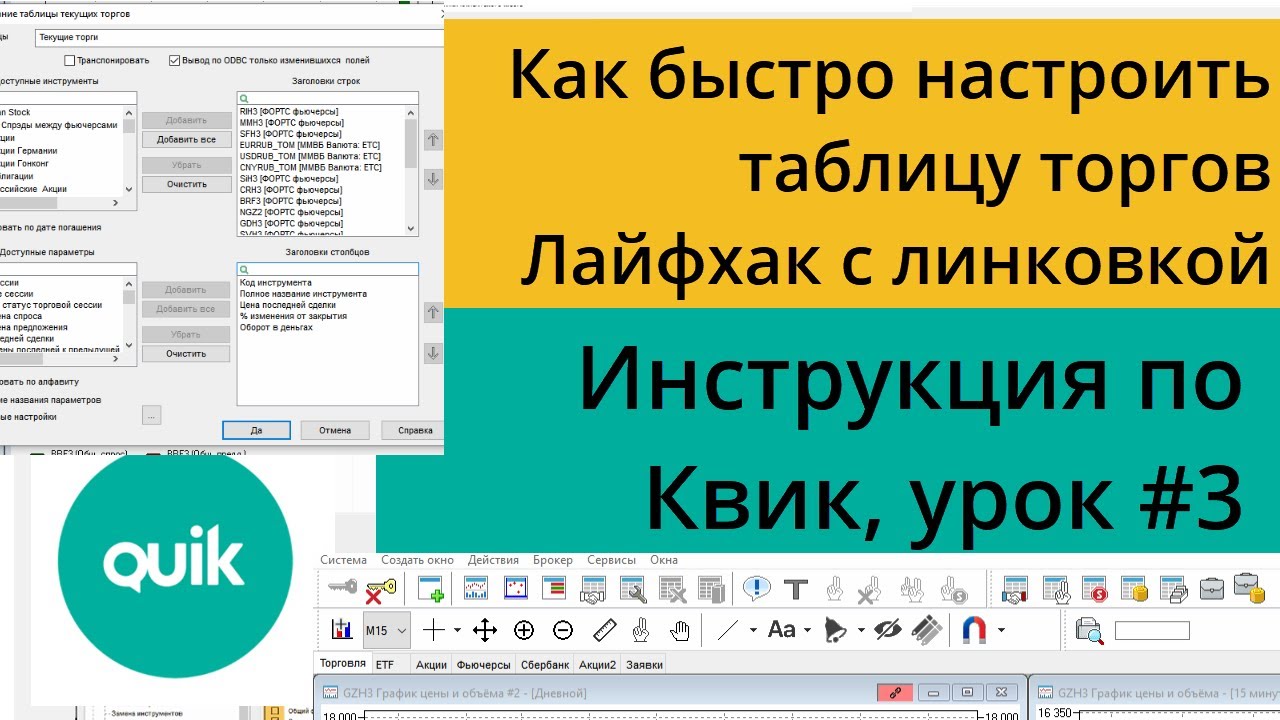Click the table with red dollar coin icon

click(1094, 589)
